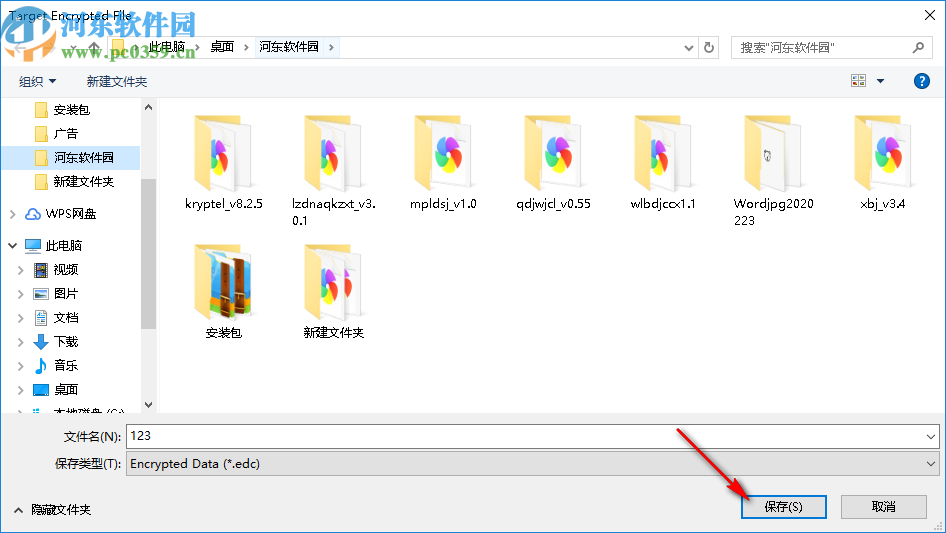Select the mpldsj_v1.0 folder icon
The width and height of the screenshot is (946, 533).
coord(443,153)
